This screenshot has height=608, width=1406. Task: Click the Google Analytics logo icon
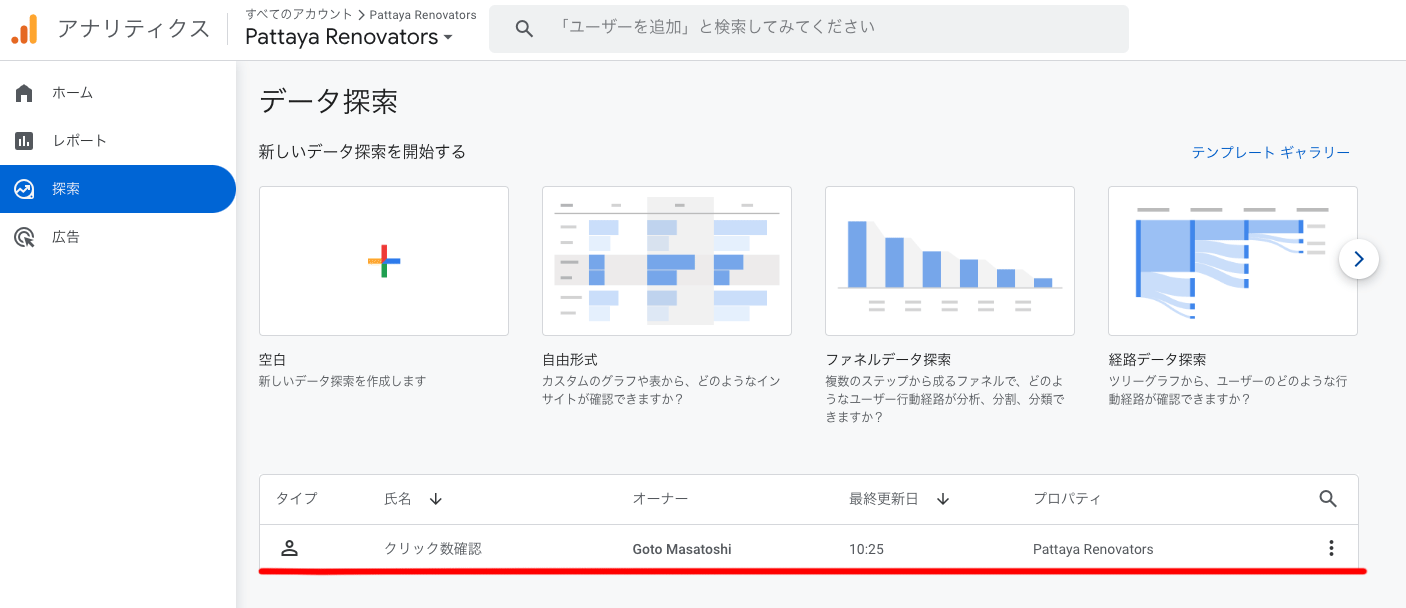click(25, 29)
